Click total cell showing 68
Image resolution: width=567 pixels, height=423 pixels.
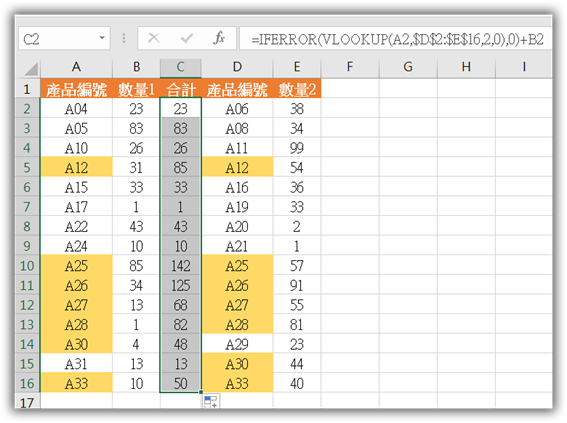(180, 305)
